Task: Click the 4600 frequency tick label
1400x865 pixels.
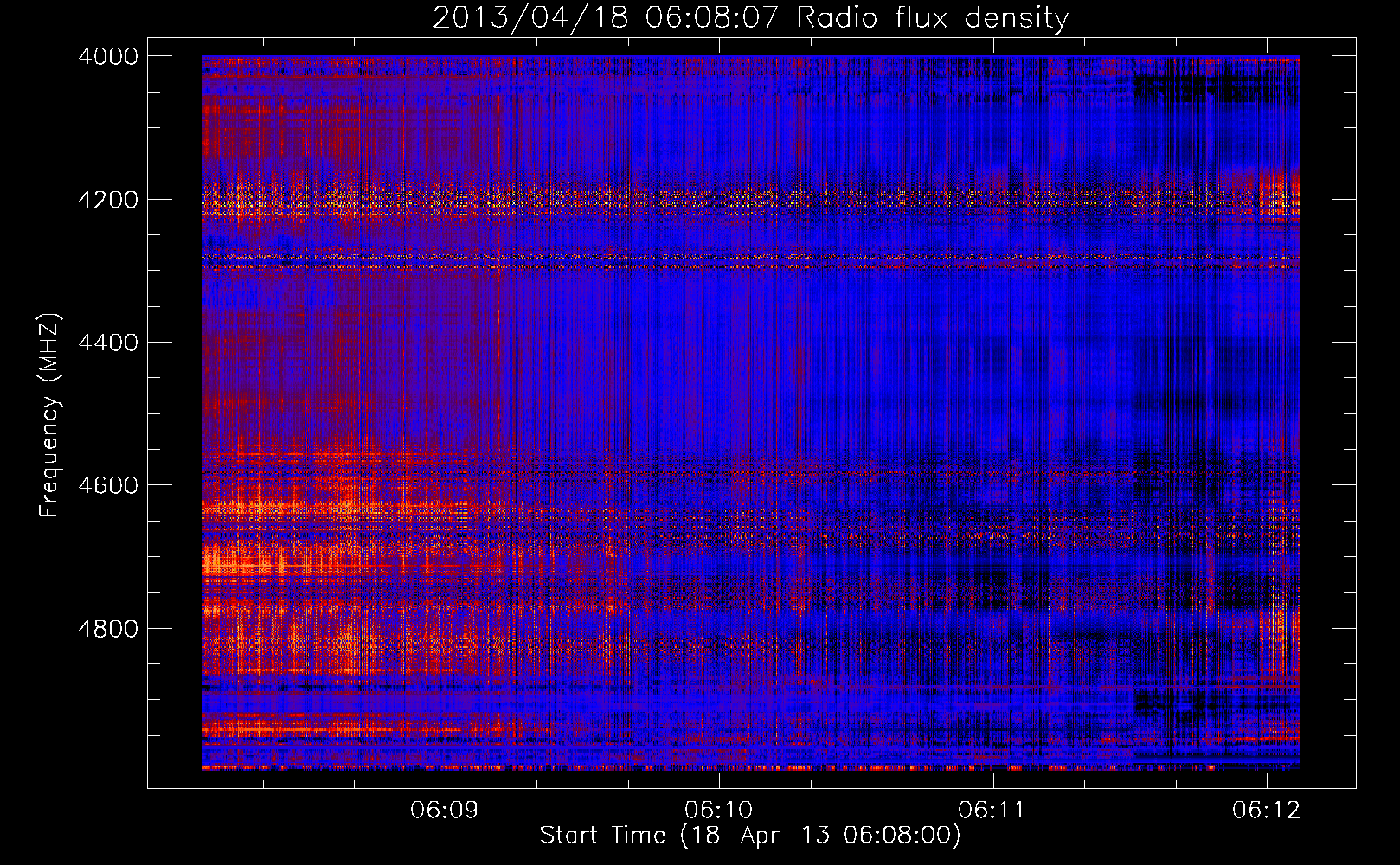Action: [108, 485]
